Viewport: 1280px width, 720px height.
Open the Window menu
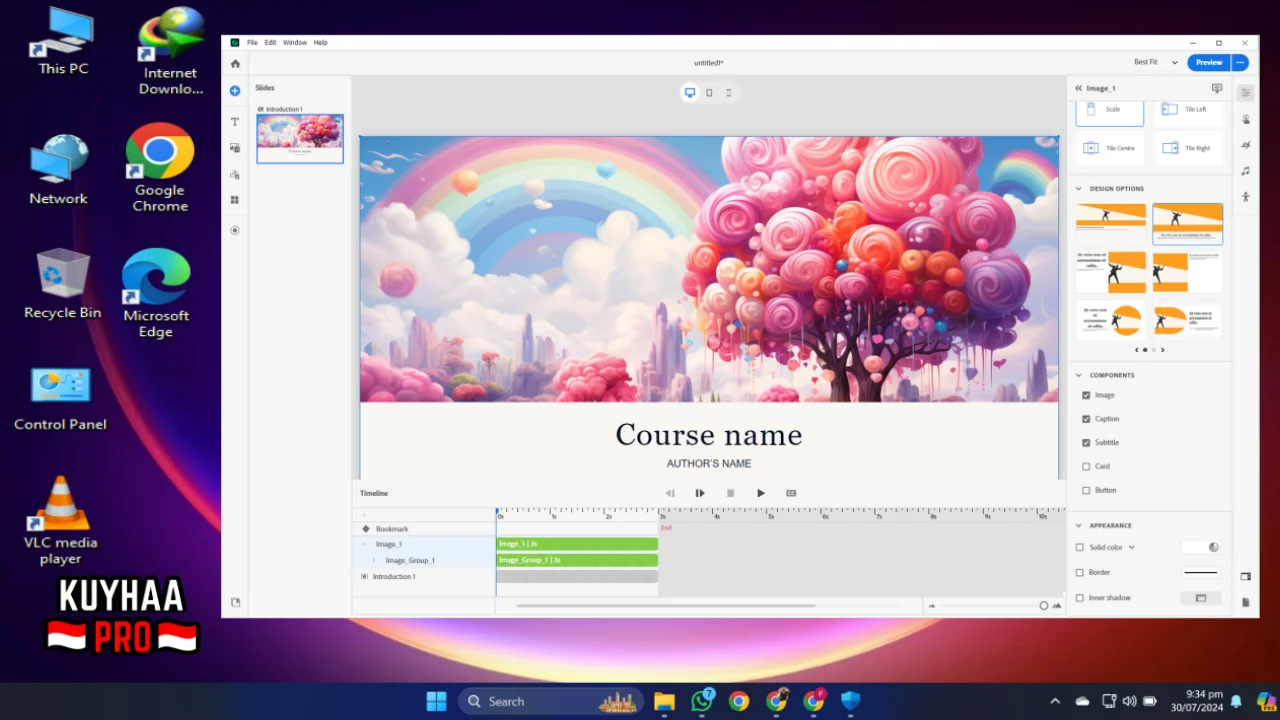click(295, 43)
